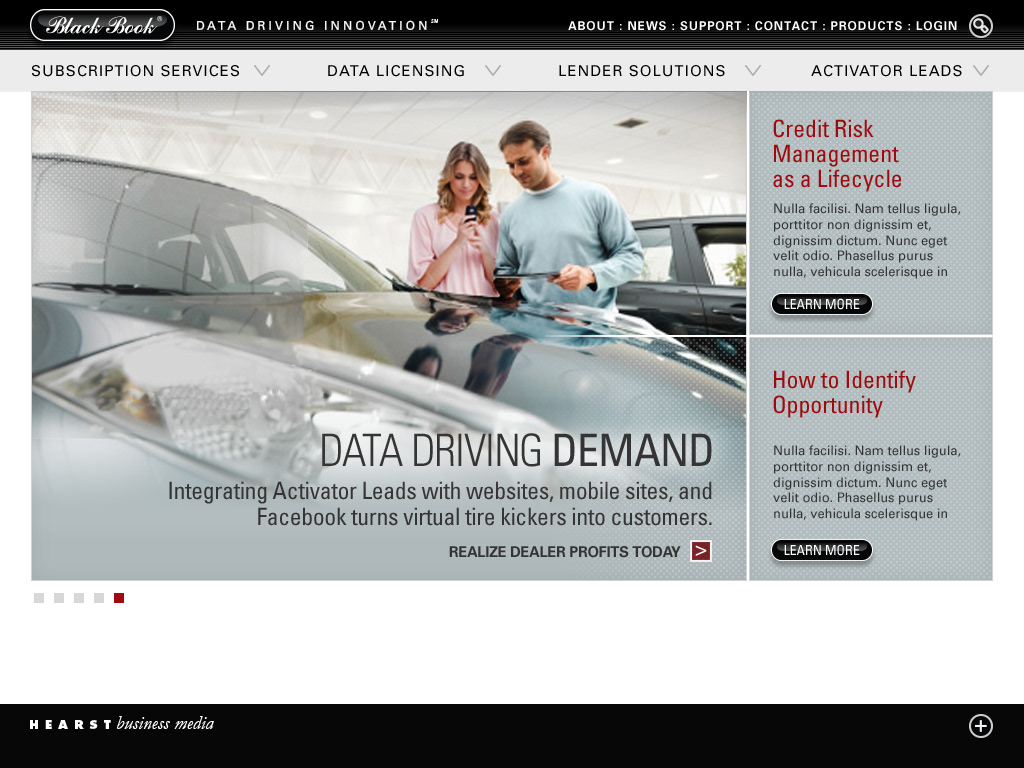
Task: Open the Support link
Action: pos(711,26)
